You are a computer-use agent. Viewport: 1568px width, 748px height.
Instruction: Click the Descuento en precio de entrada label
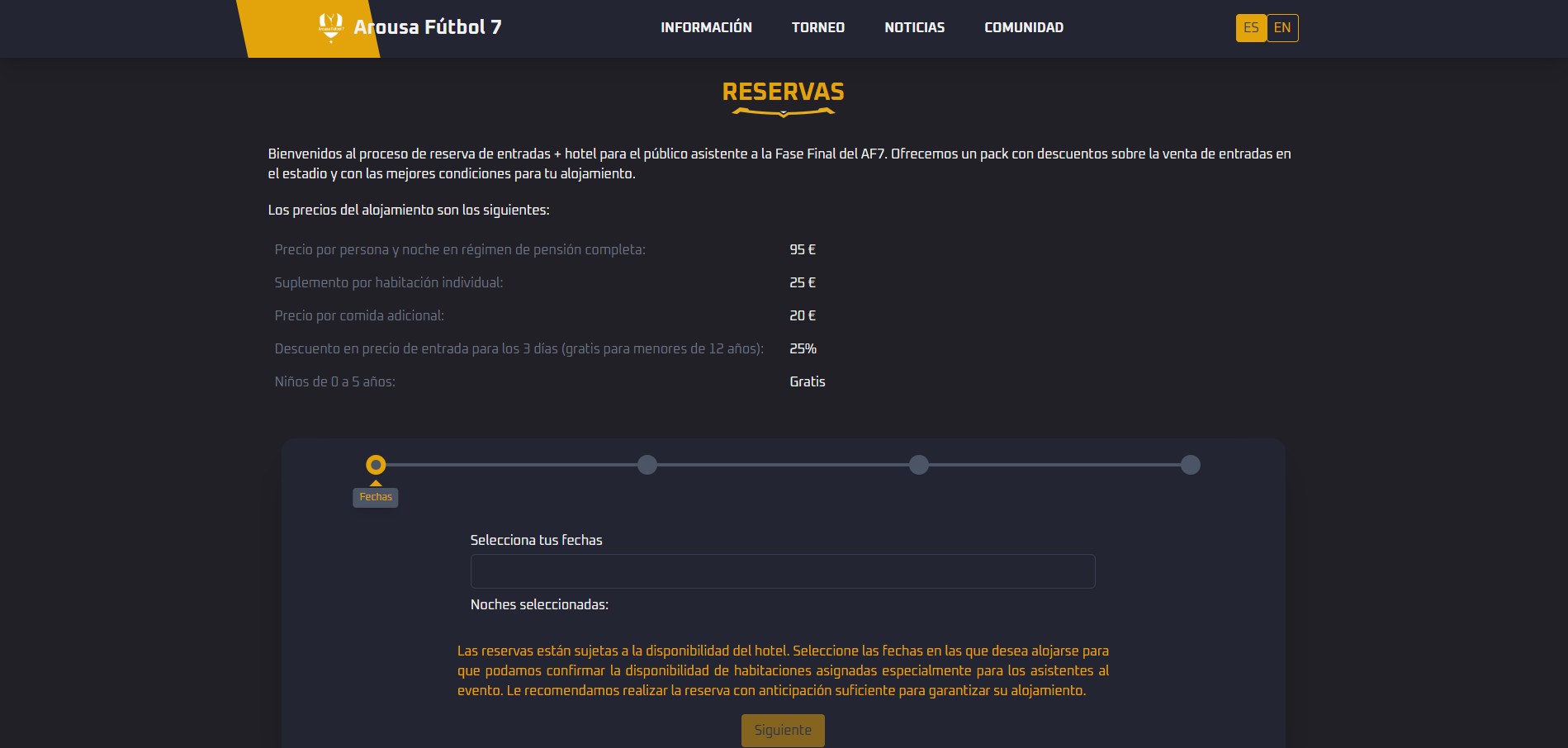(x=519, y=348)
